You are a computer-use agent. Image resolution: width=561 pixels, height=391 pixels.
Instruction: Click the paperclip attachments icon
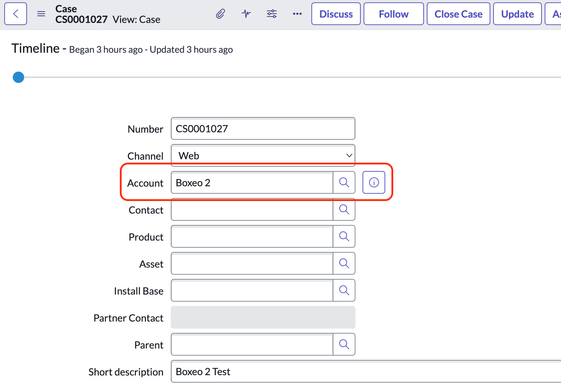220,14
